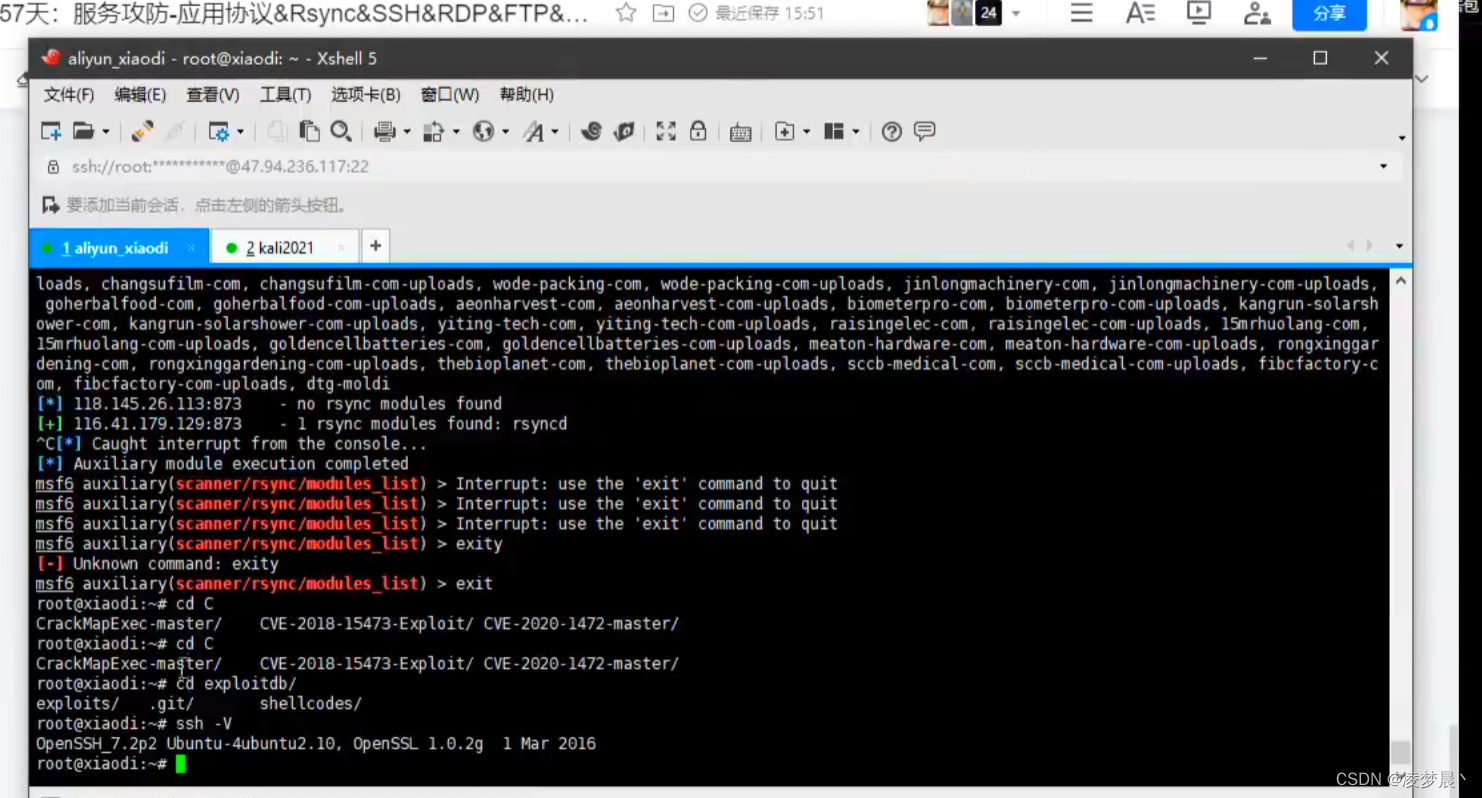The height and width of the screenshot is (798, 1482).
Task: Toggle full screen mode icon
Action: click(665, 131)
